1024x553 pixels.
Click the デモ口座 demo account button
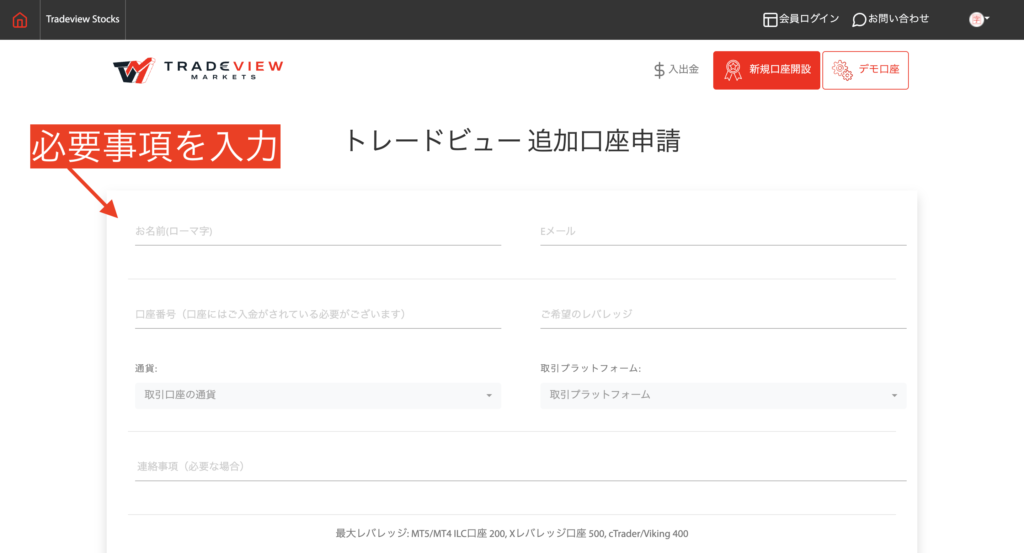[865, 70]
